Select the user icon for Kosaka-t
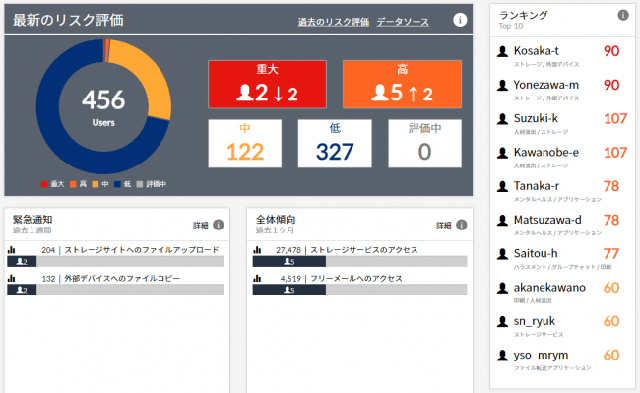 pyautogui.click(x=502, y=51)
